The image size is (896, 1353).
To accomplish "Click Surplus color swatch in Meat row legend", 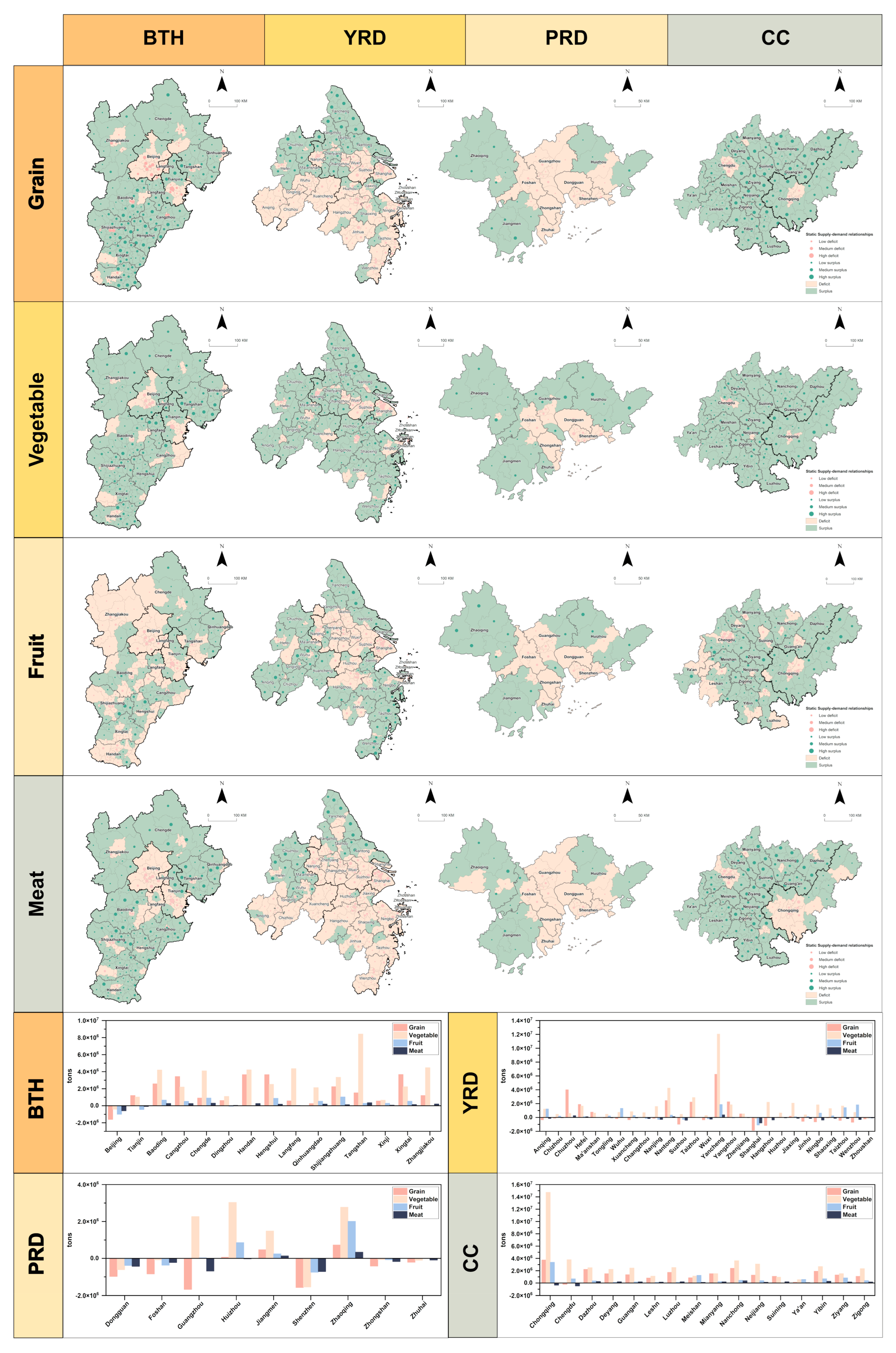I will [x=811, y=1001].
